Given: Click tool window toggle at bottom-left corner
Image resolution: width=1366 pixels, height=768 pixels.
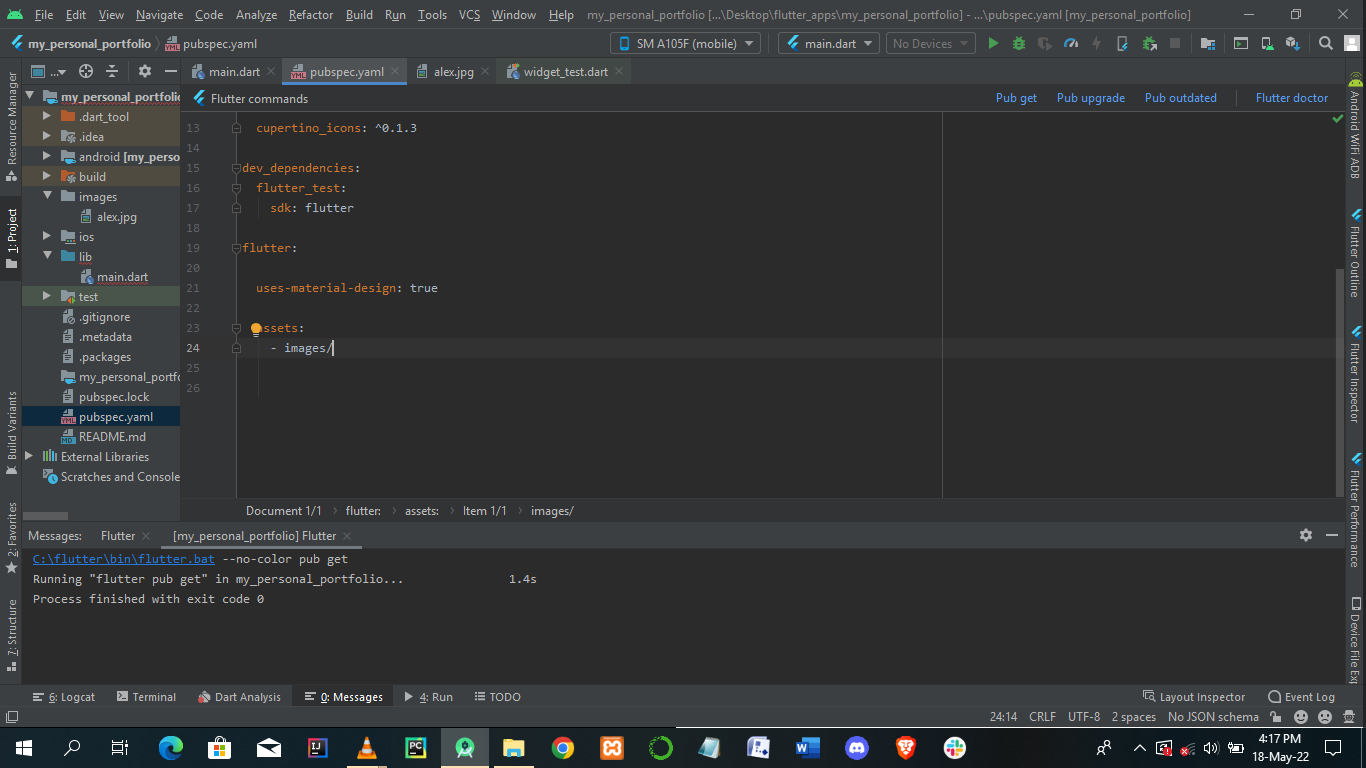Looking at the screenshot, I should tap(11, 717).
